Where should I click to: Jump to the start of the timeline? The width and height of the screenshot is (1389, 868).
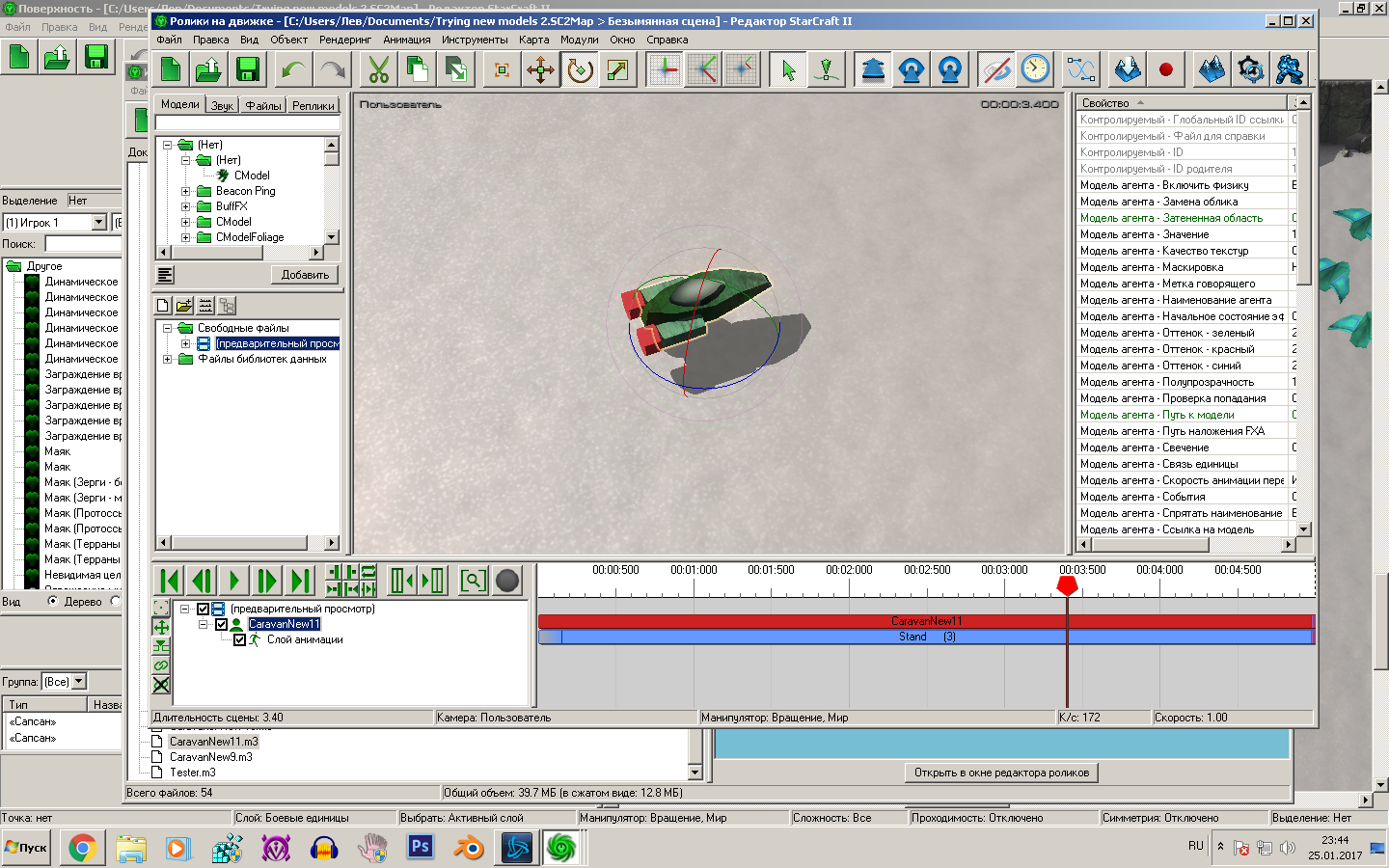click(170, 581)
